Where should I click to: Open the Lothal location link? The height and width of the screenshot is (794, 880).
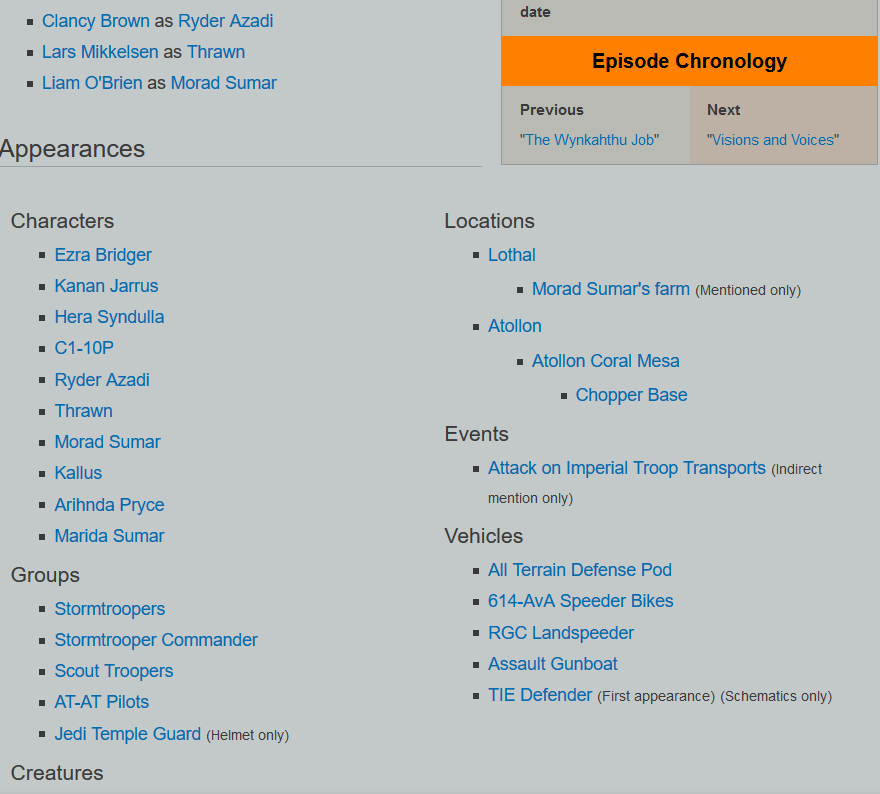[512, 255]
